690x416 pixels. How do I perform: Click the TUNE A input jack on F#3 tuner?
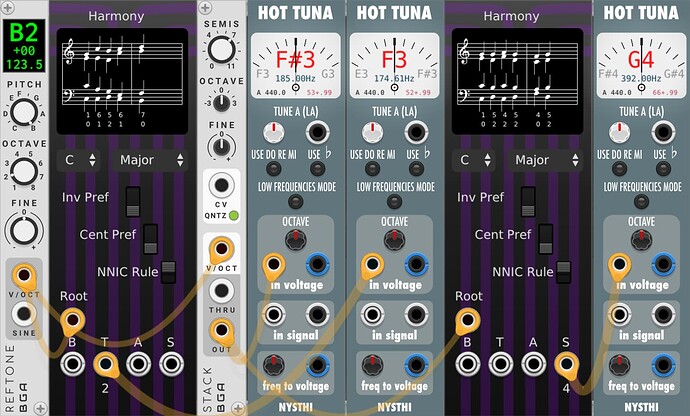click(x=317, y=132)
